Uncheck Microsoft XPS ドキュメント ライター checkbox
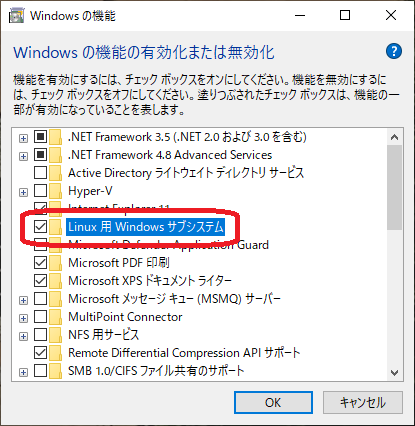Screen dimensions: 415x426 pyautogui.click(x=40, y=281)
